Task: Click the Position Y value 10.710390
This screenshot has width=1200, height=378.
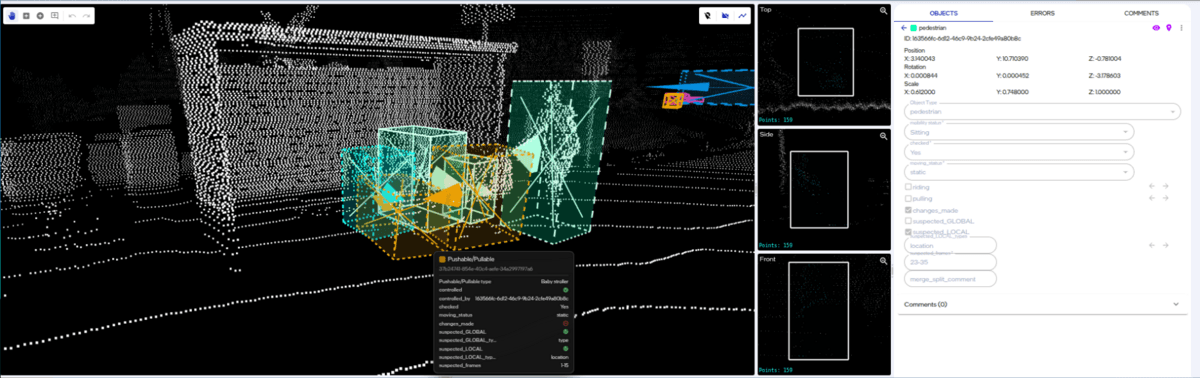Action: click(1012, 58)
